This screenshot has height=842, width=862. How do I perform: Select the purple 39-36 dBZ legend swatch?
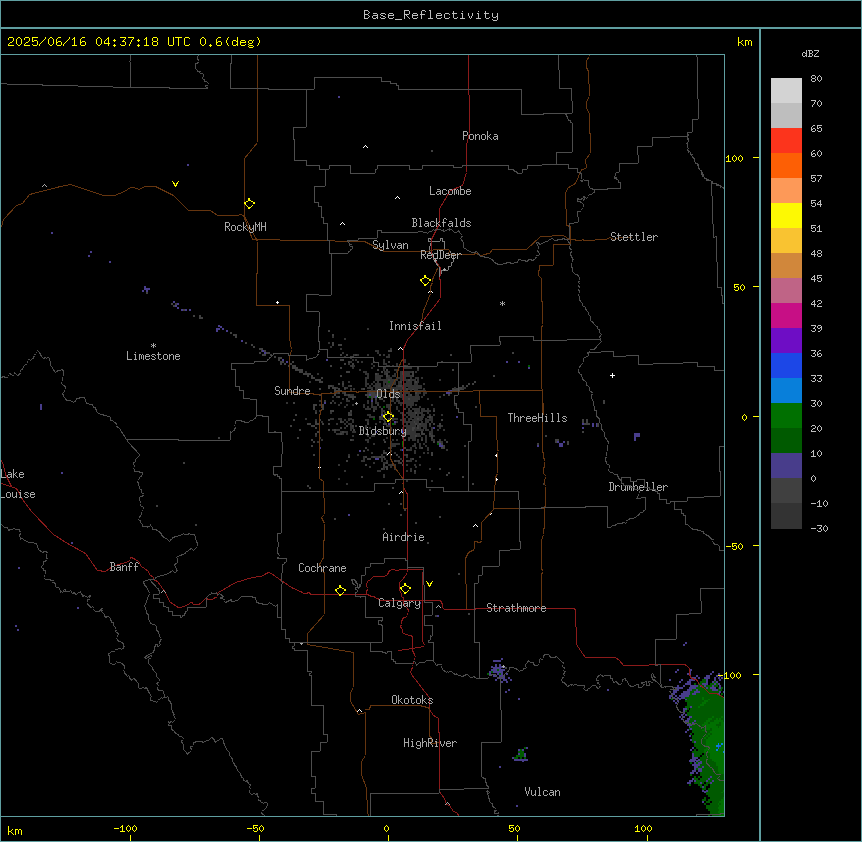point(786,340)
